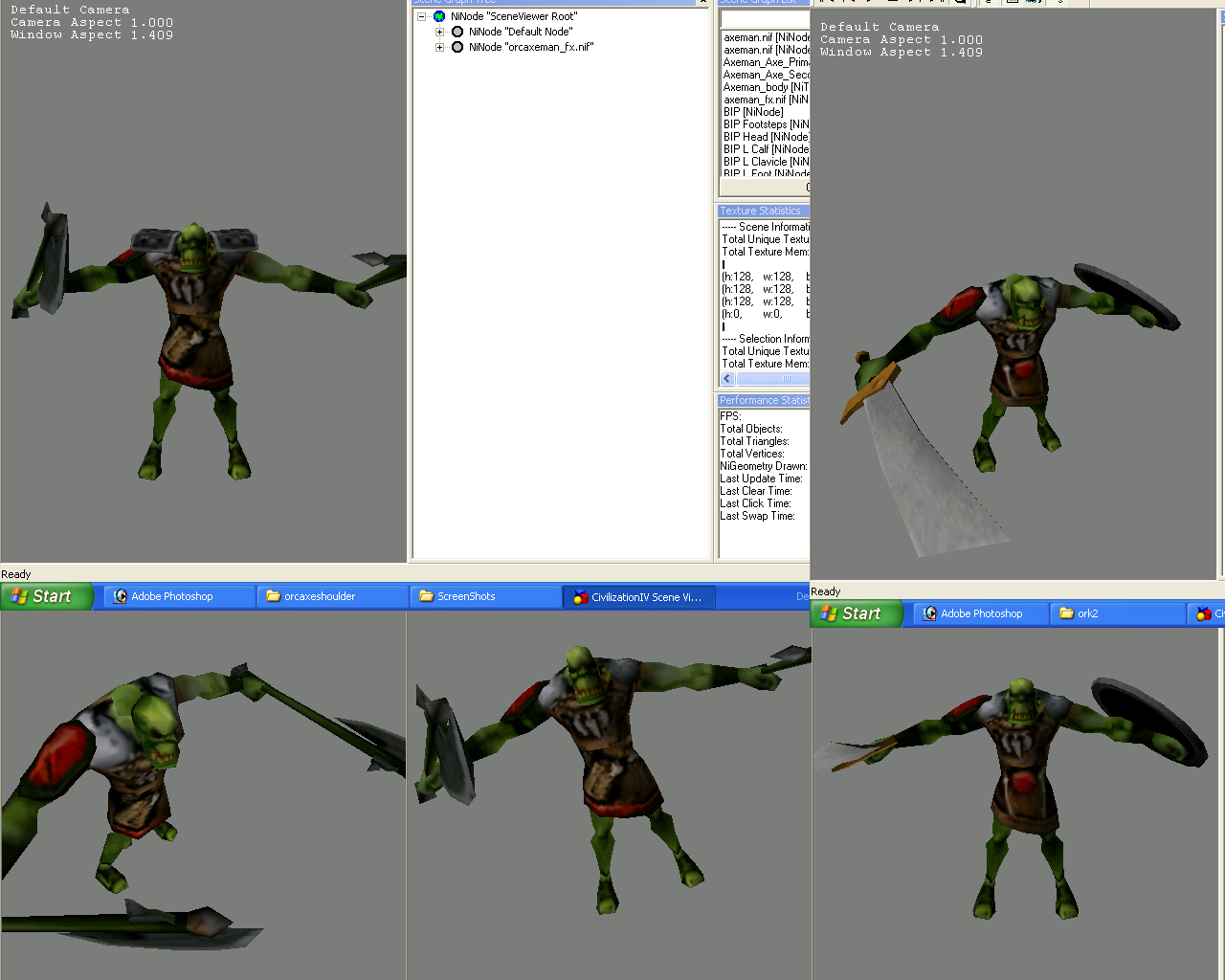This screenshot has width=1225, height=980.
Task: Click the Texture Statistics horizontal scrollbar thumb
Action: (785, 379)
